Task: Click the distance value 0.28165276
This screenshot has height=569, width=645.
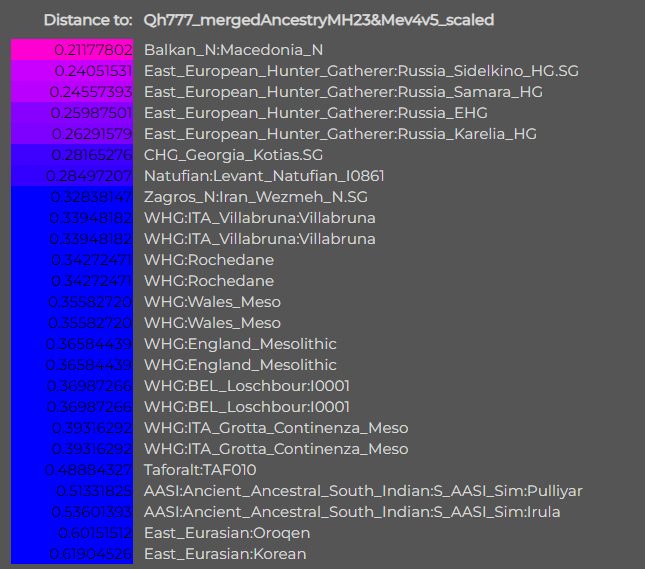Action: coord(91,155)
